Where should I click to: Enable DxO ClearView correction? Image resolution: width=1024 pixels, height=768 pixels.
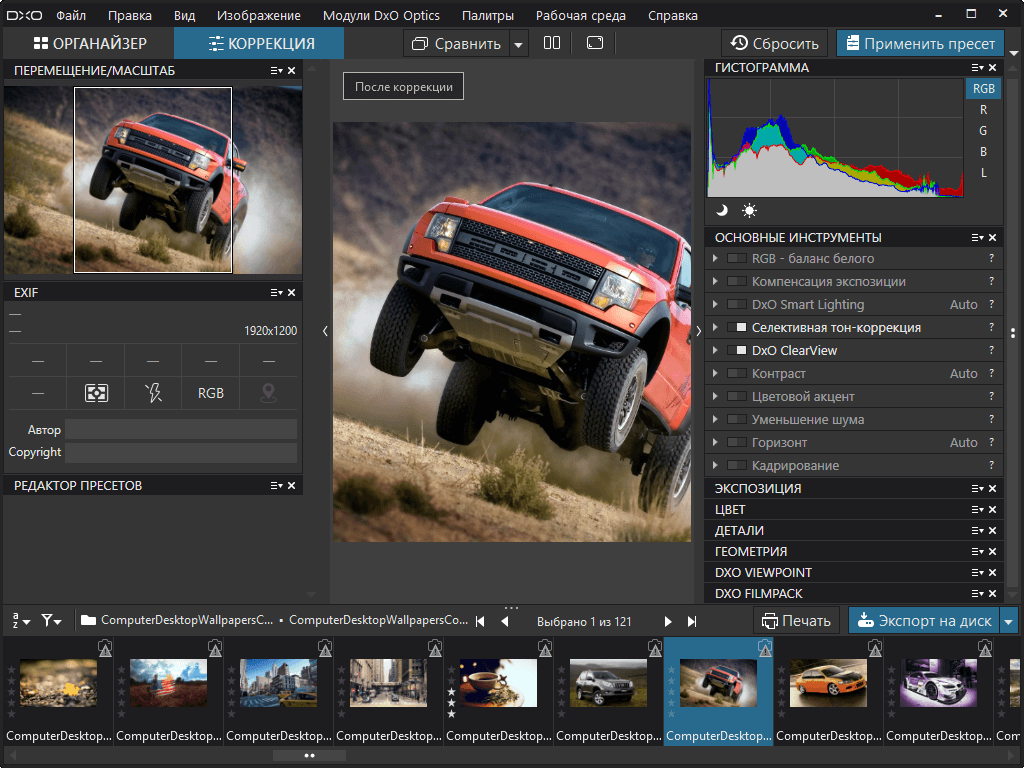pos(737,350)
